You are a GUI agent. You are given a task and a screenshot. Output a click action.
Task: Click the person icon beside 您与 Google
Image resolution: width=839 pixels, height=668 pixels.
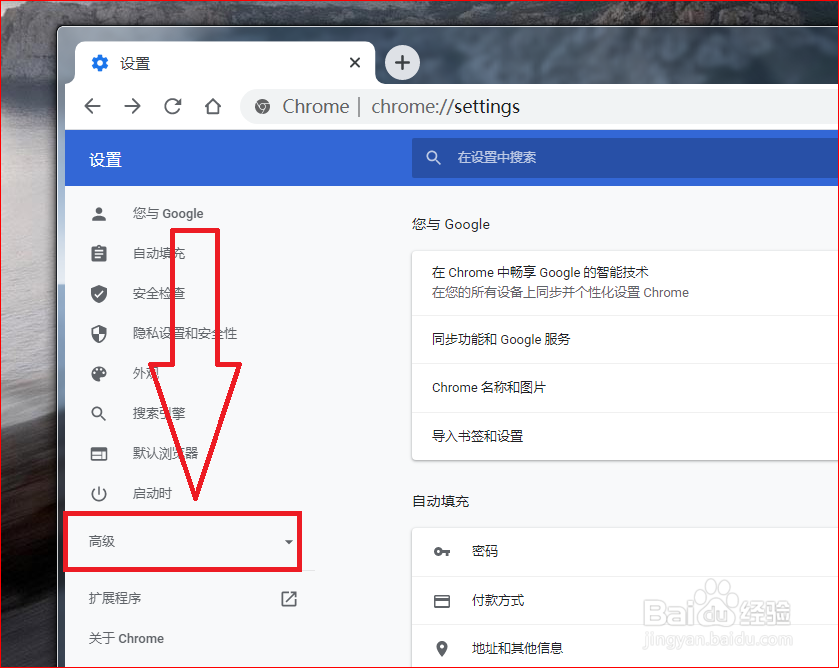pos(99,214)
